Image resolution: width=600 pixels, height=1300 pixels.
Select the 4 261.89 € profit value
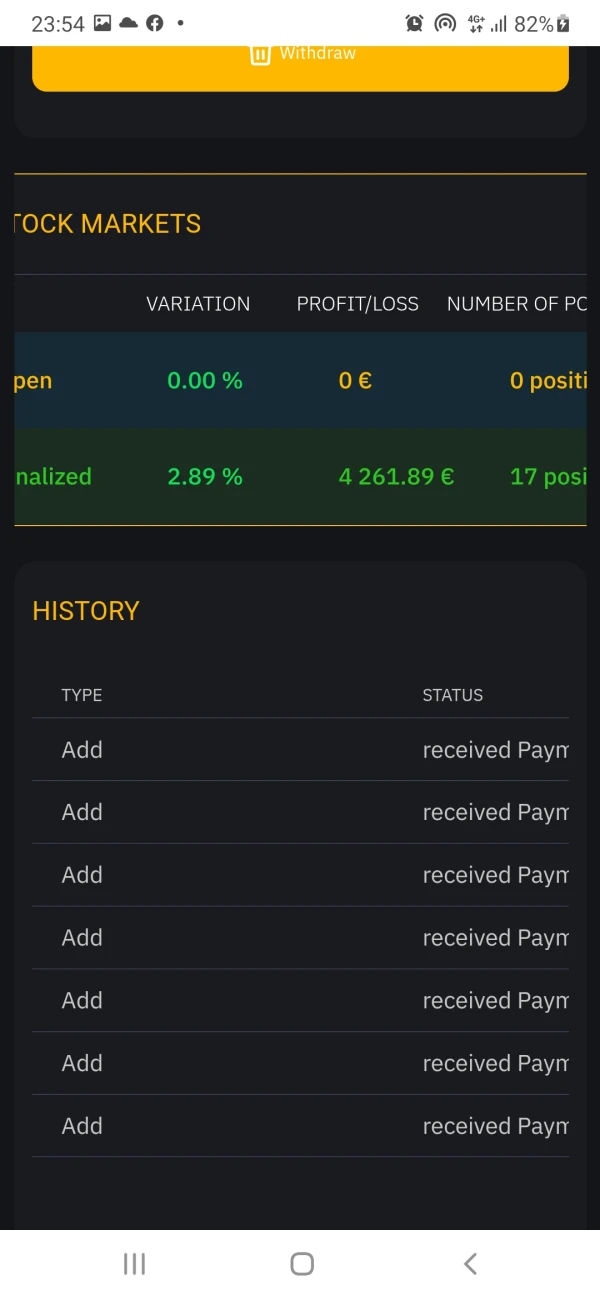coord(396,477)
